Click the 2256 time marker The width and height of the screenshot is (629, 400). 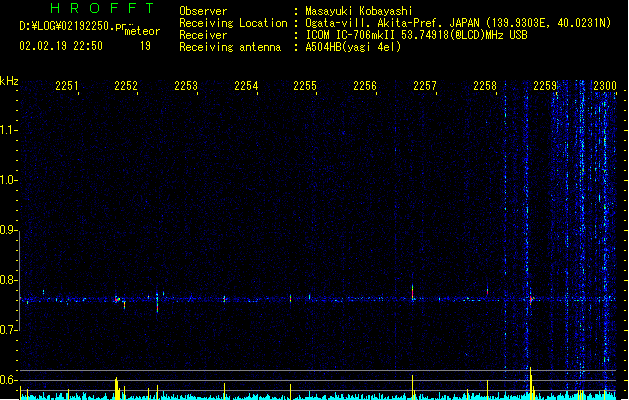365,86
